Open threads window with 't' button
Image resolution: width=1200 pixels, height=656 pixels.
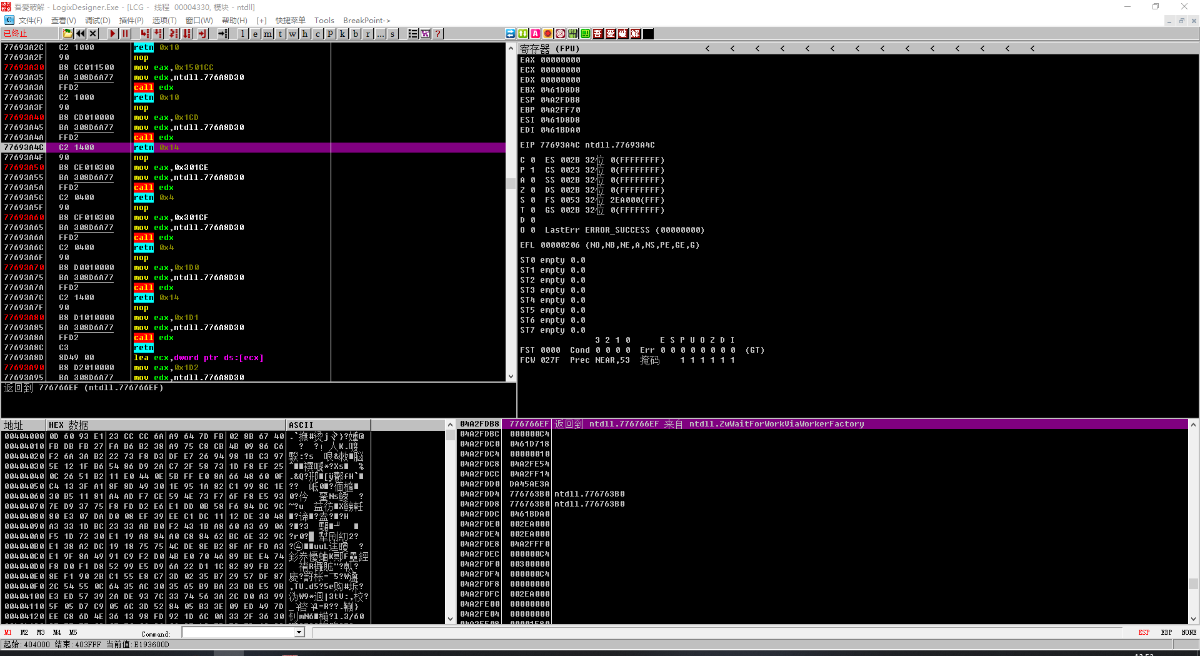(281, 33)
